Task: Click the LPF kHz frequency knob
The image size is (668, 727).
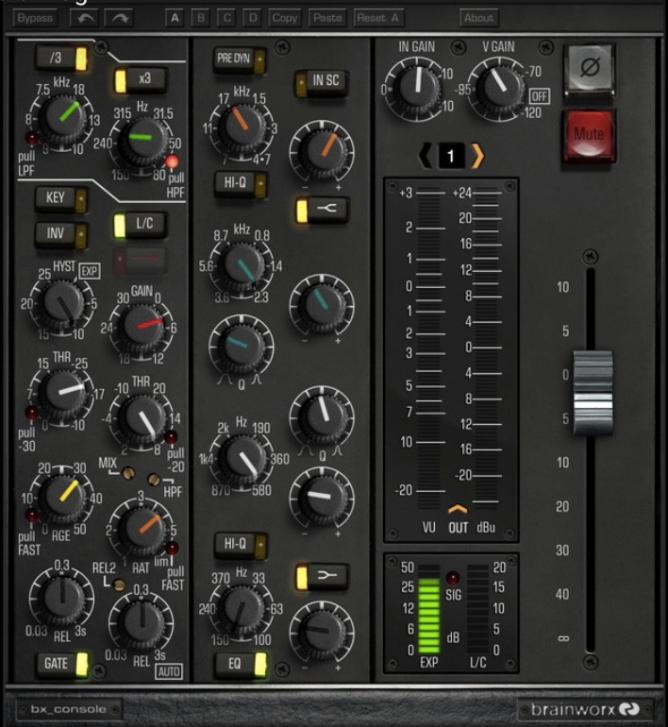Action: 62,118
